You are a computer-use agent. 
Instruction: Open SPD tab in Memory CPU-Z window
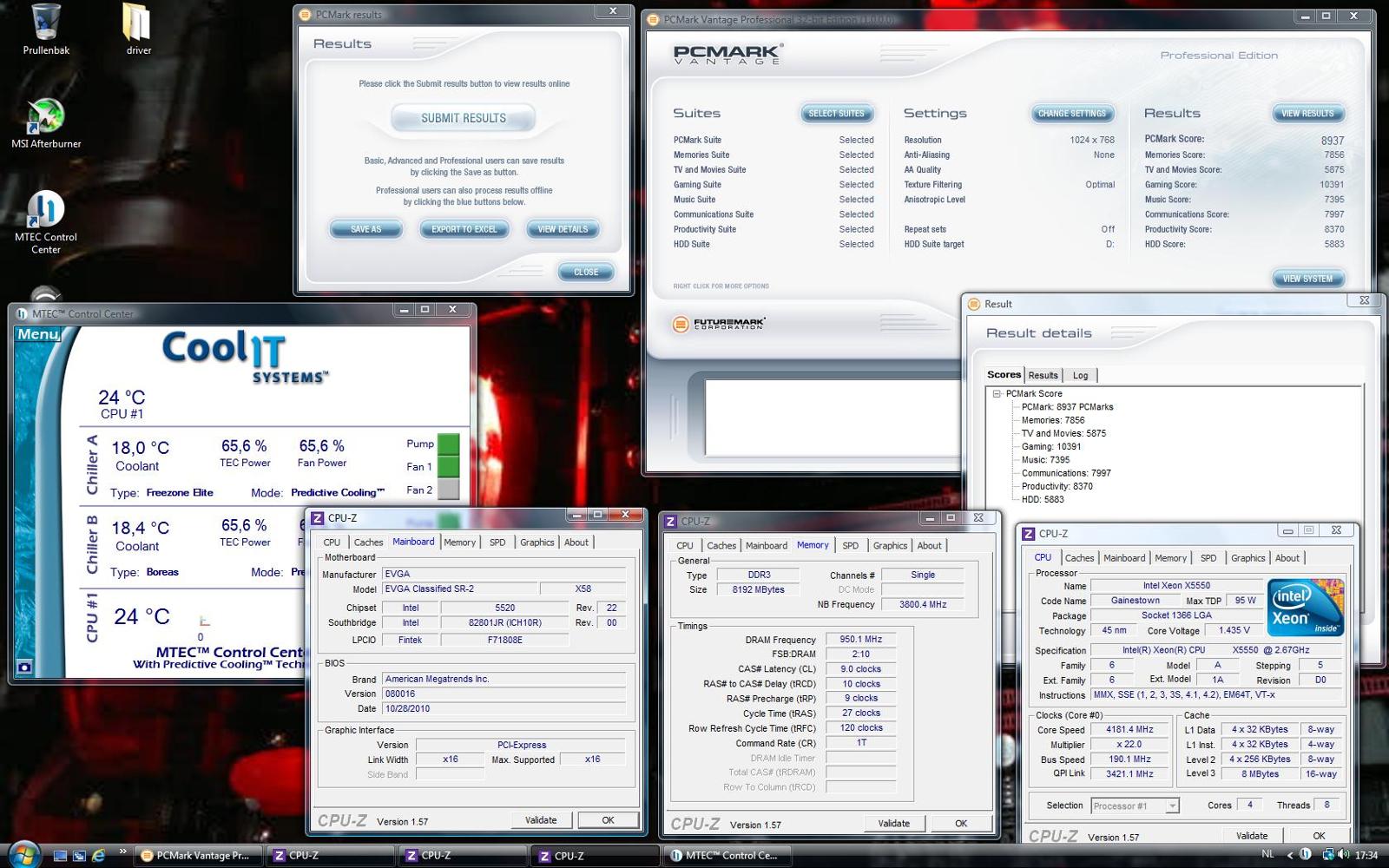point(850,546)
